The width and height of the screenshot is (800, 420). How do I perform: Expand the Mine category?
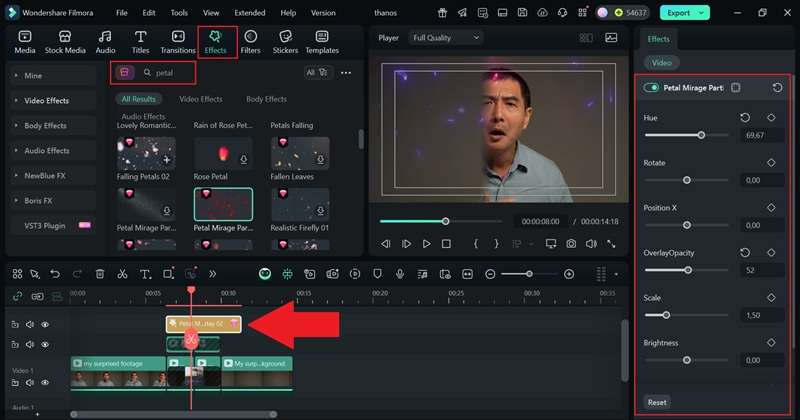53,76
